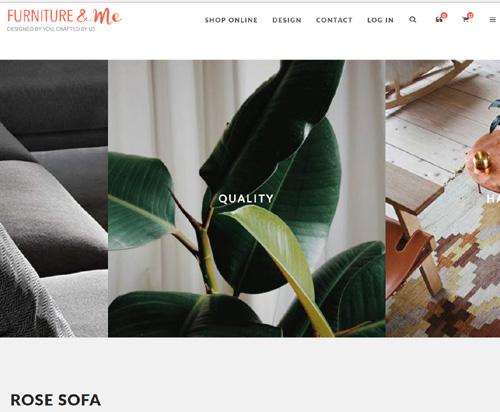The width and height of the screenshot is (500, 412).
Task: Open the quote requests icon
Action: tap(439, 20)
